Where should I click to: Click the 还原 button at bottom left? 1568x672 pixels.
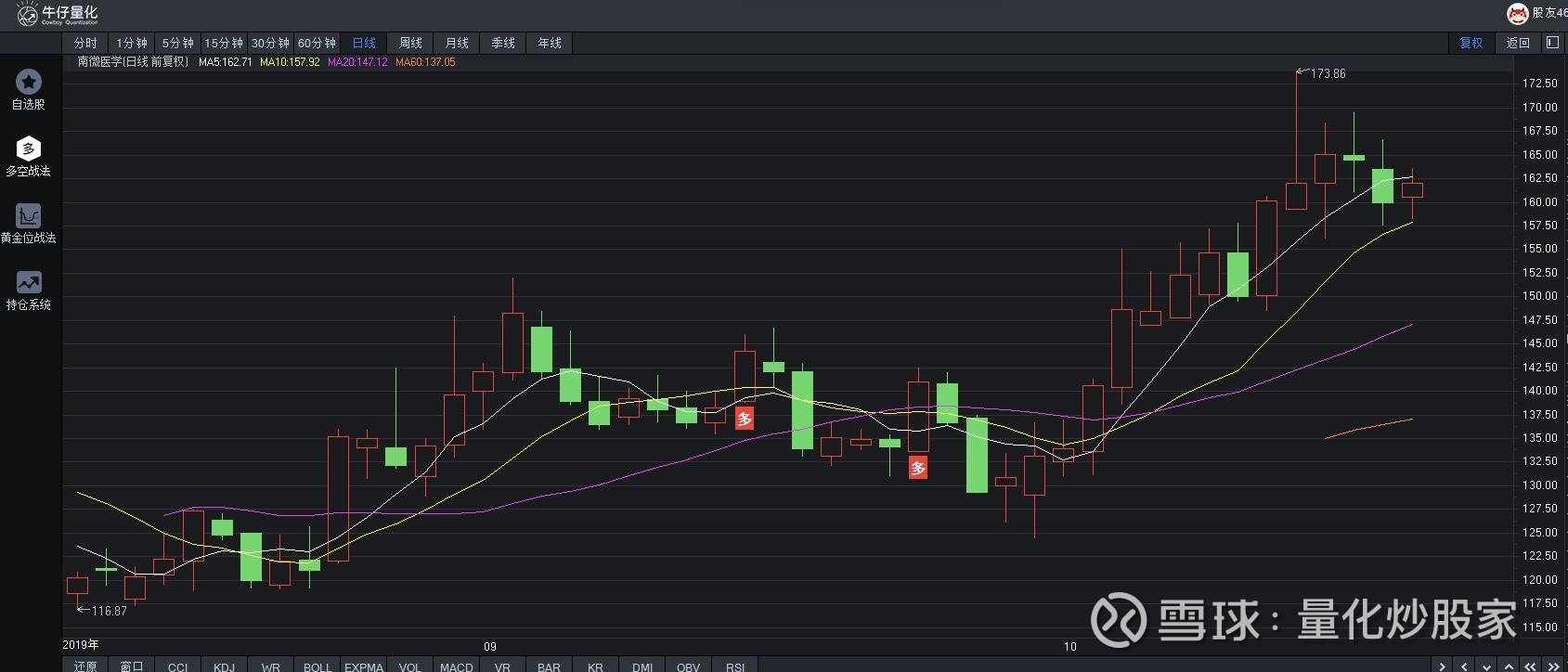[85, 666]
